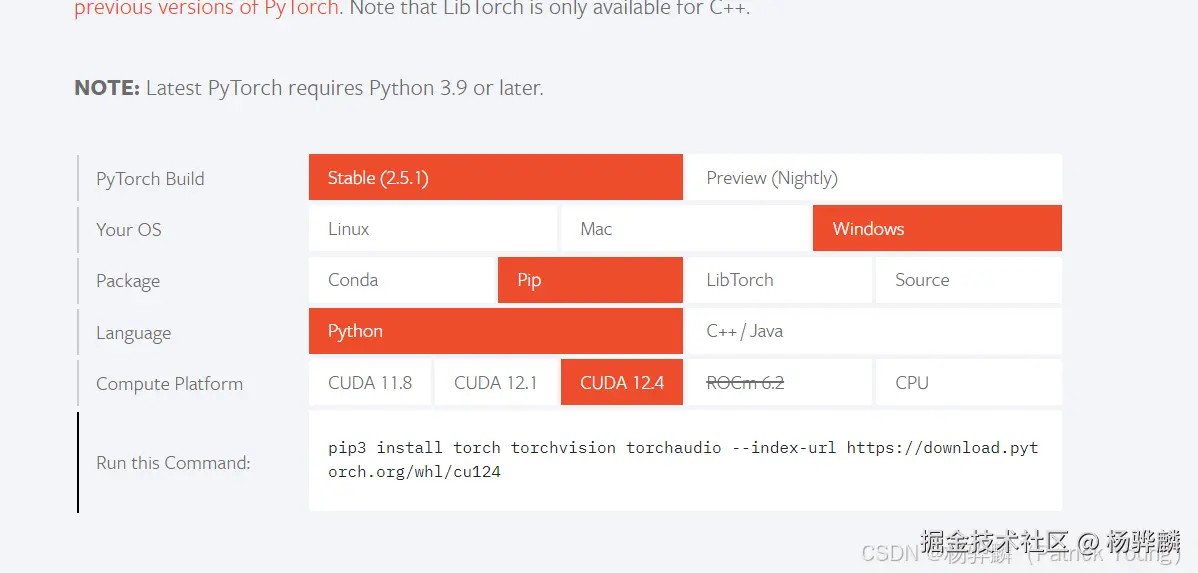Choose LibTorch as the package
The image size is (1198, 573).
[x=778, y=280]
